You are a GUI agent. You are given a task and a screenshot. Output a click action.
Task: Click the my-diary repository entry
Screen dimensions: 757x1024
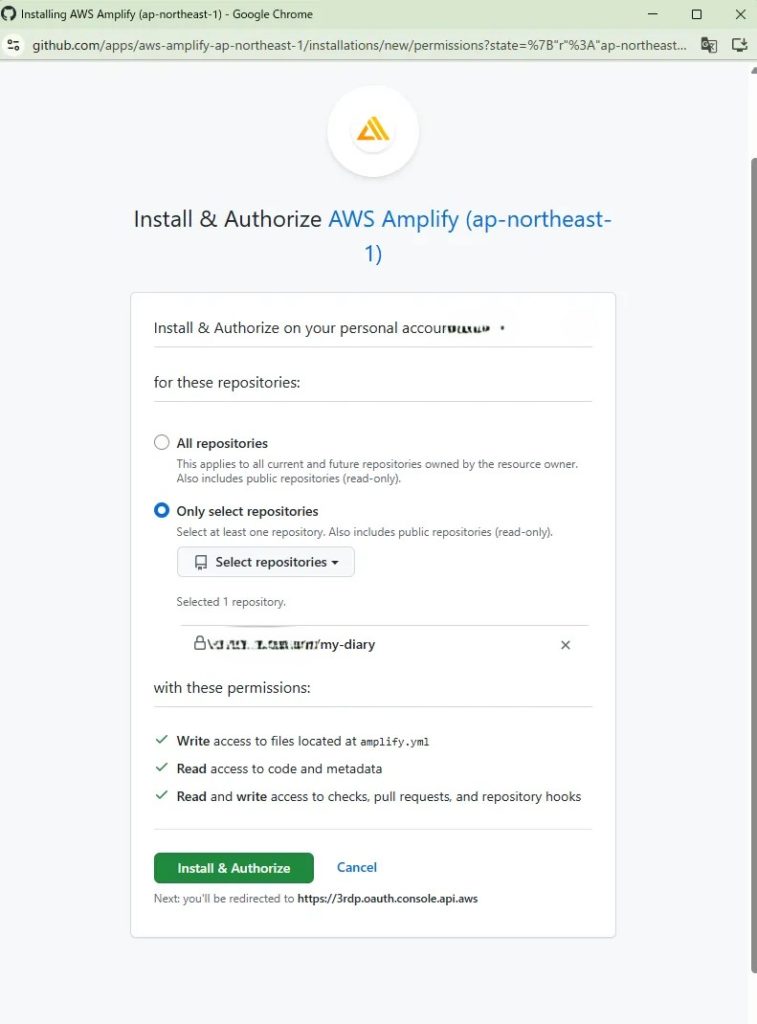[x=346, y=645]
